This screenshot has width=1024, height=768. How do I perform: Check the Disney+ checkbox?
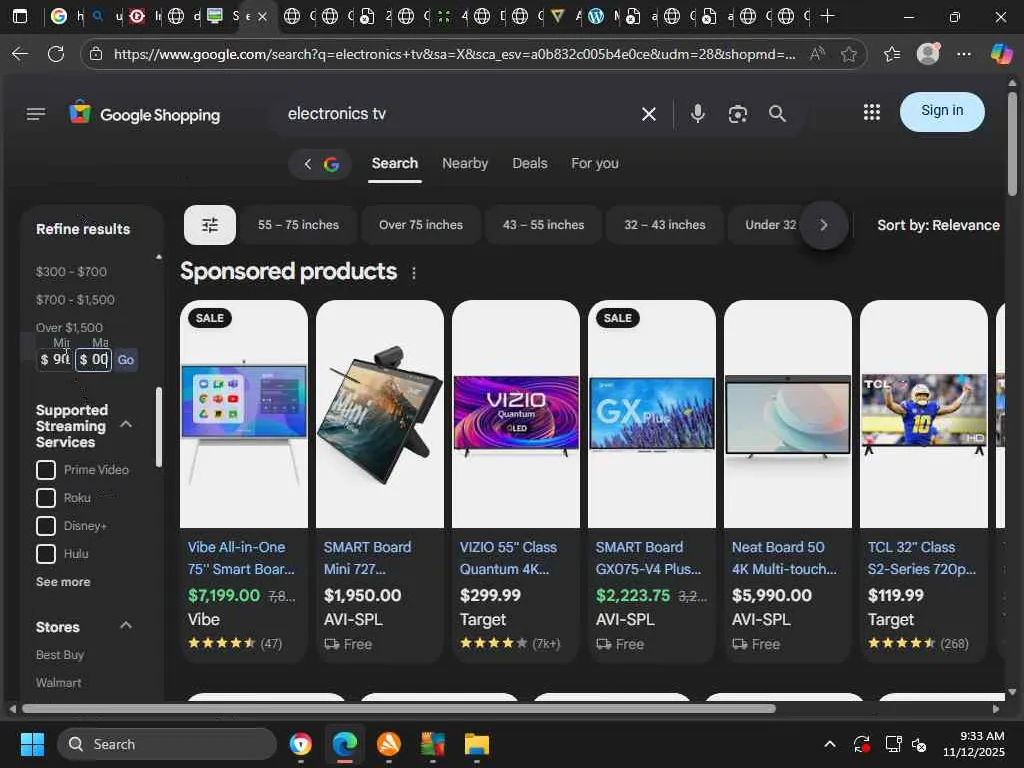(x=46, y=526)
